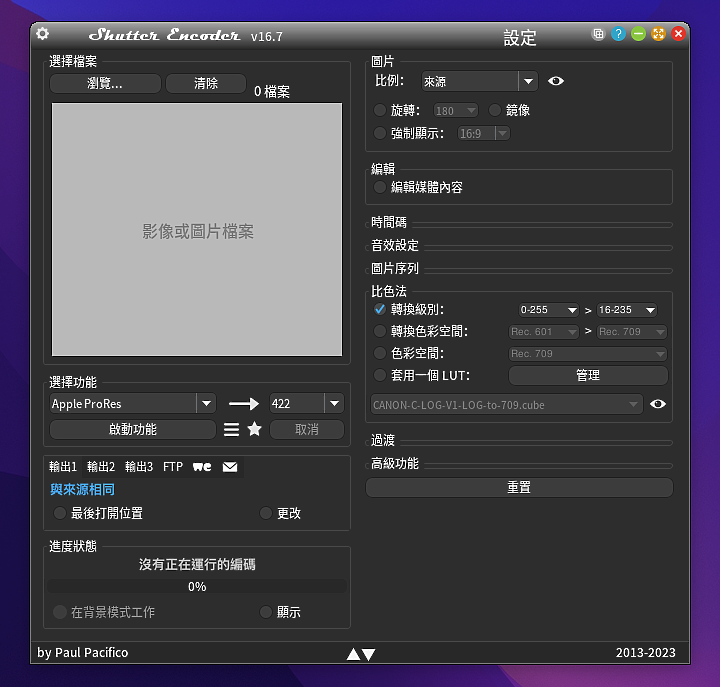
Task: Open help with the question mark icon
Action: tap(618, 34)
